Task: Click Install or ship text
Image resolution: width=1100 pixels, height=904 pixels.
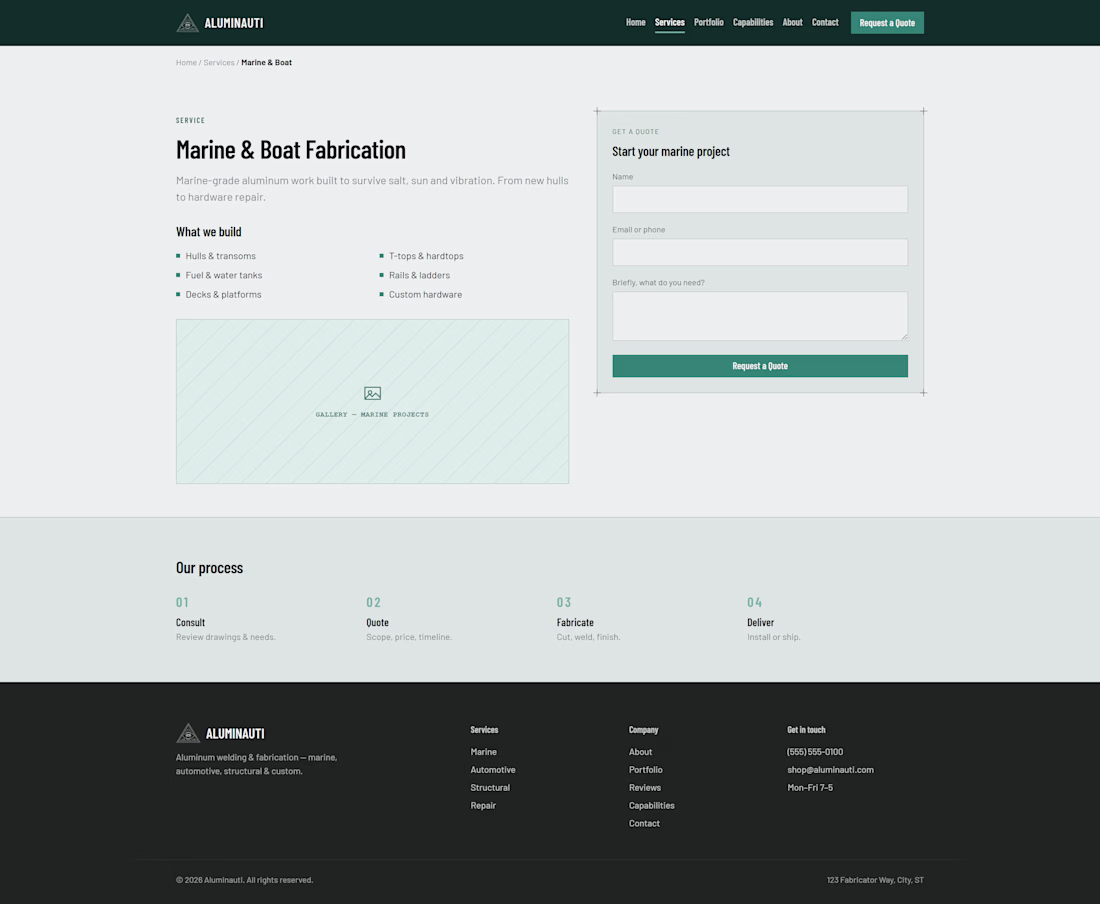Action: tap(773, 637)
